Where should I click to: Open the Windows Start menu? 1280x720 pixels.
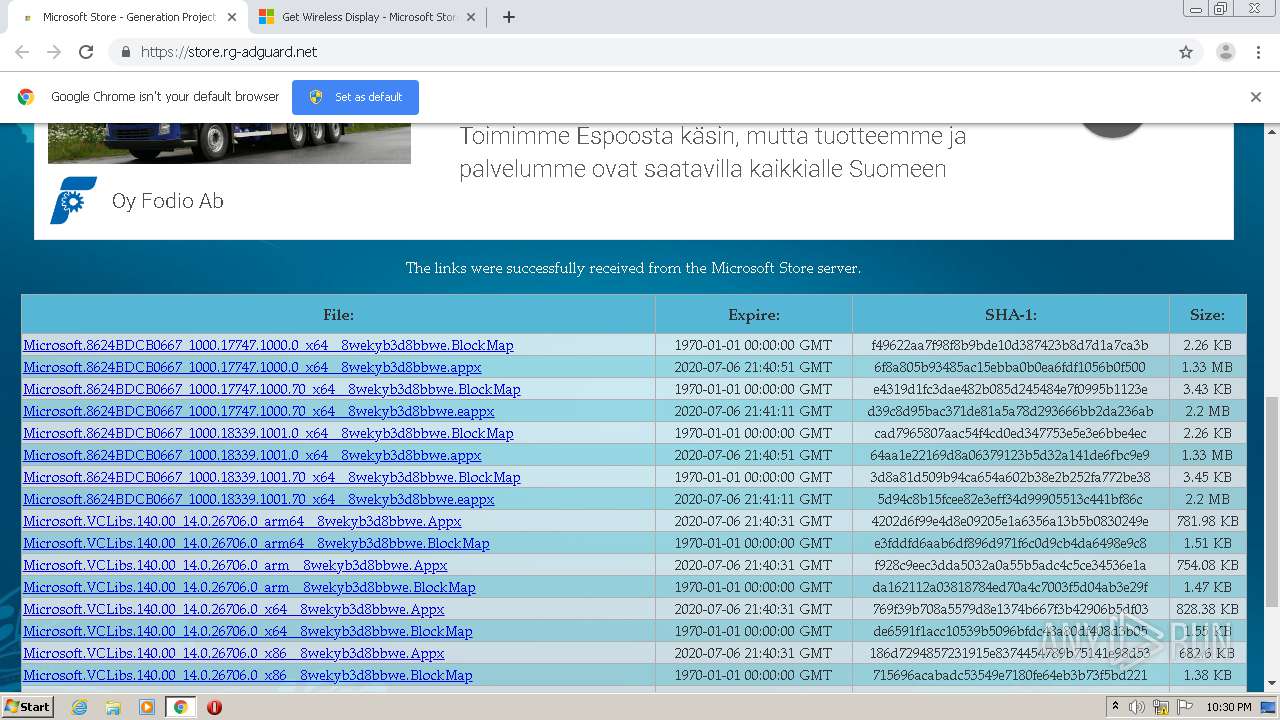point(28,706)
